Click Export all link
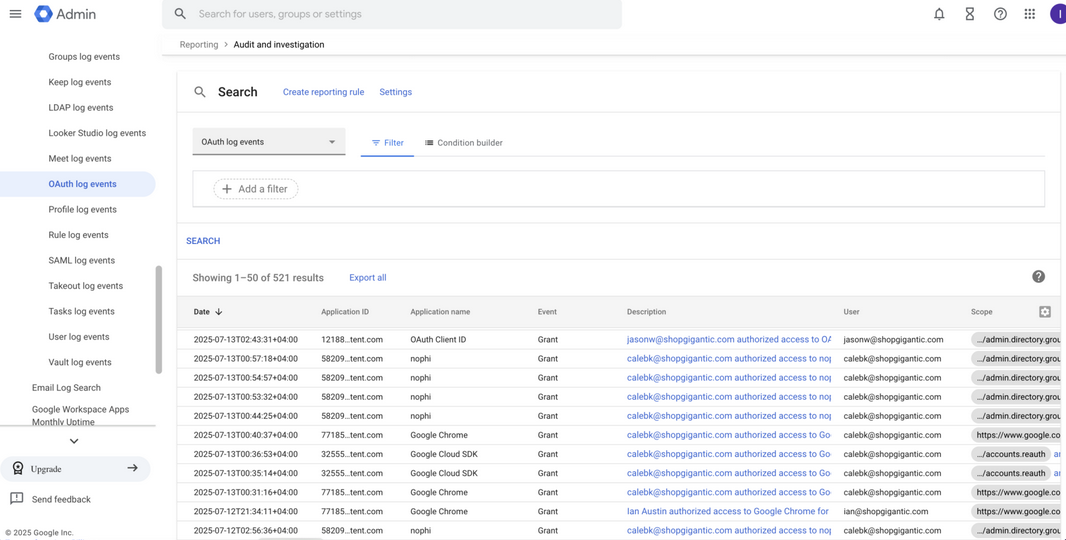Screen dimensions: 1066x540 tap(368, 277)
